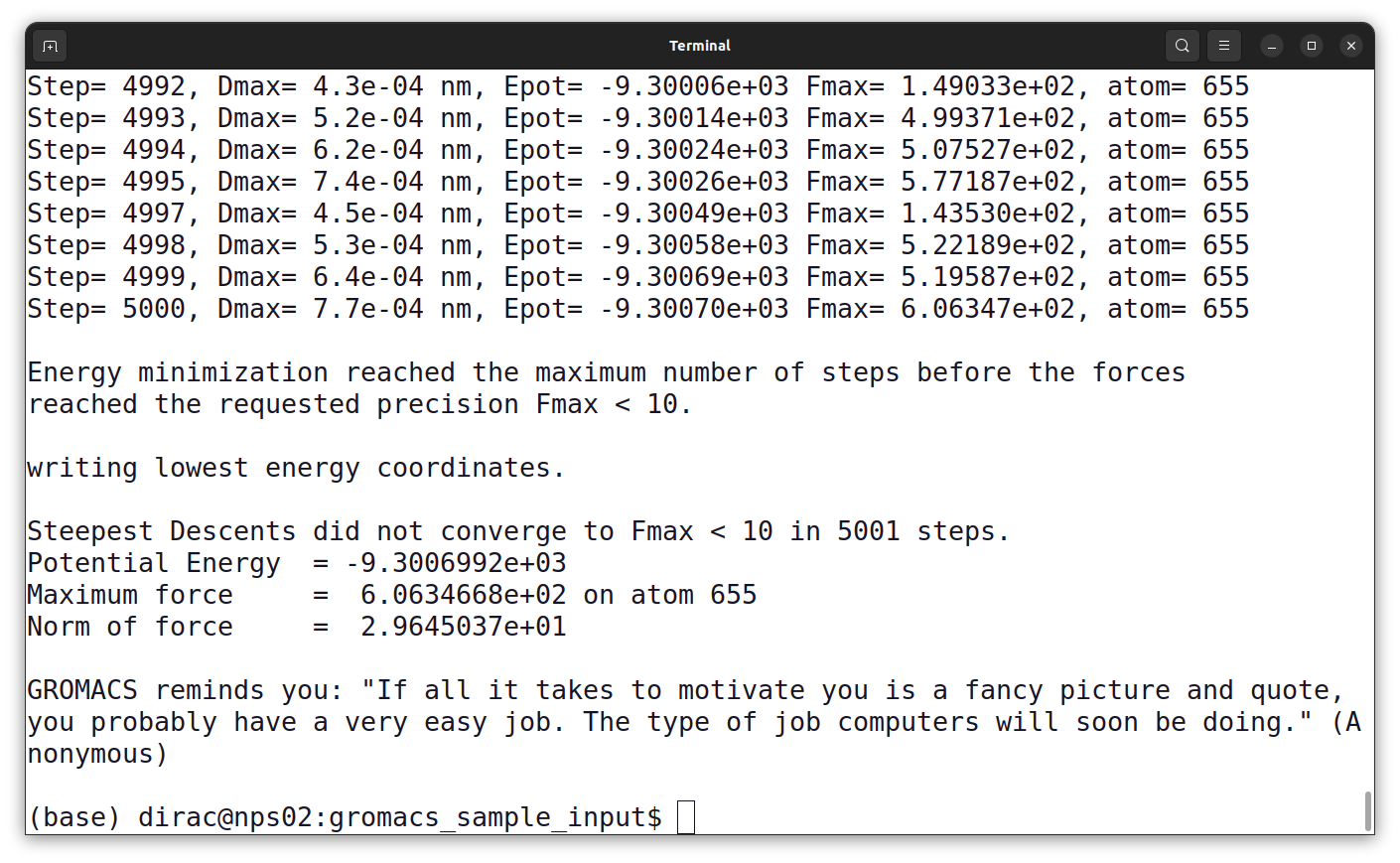Place cursor at the command prompt
Viewport: 1400px width, 863px height.
685,817
